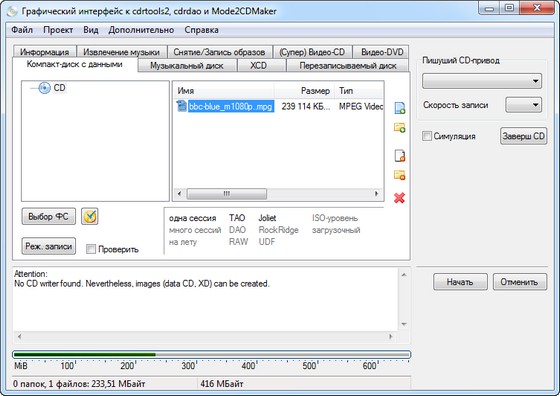The image size is (560, 396).
Task: Open the Скорость записи dropdown
Action: point(523,105)
